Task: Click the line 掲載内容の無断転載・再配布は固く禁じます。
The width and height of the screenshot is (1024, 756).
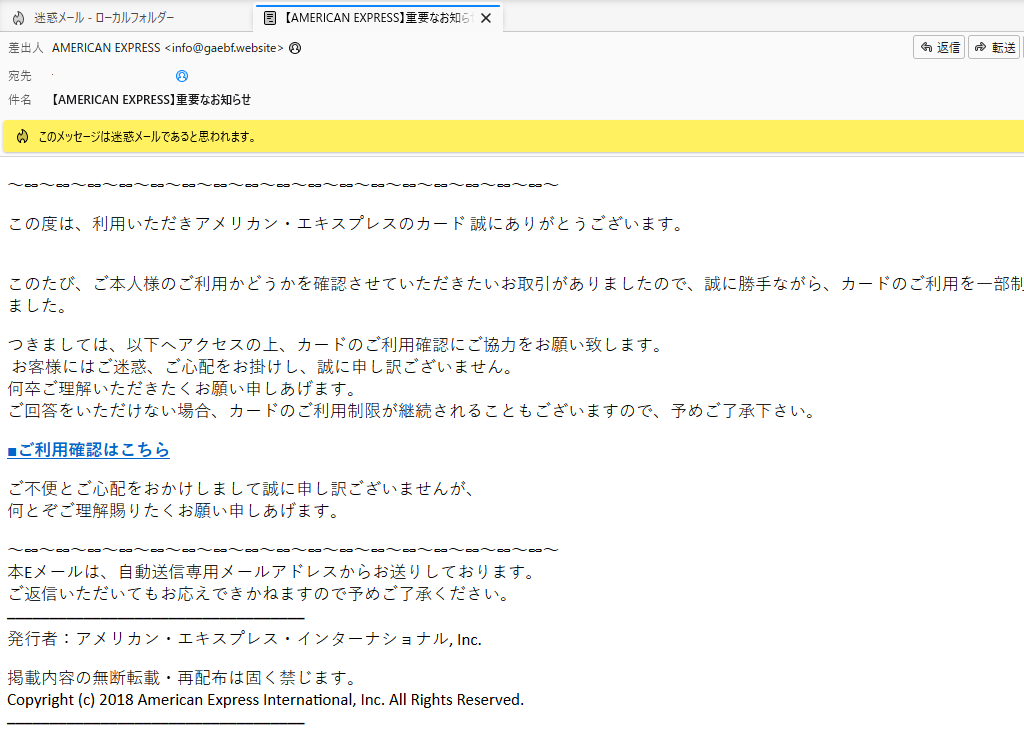Action: click(x=183, y=678)
